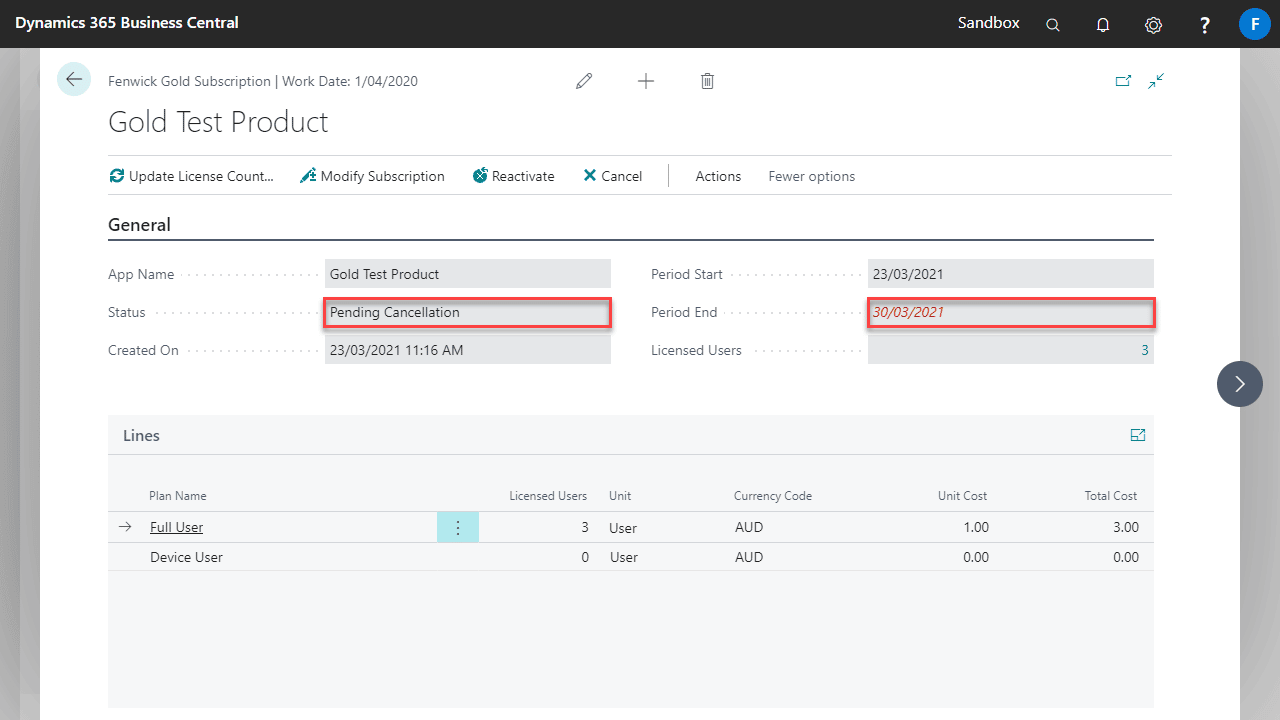The width and height of the screenshot is (1280, 720).
Task: Click Modify Subscription action
Action: [373, 176]
